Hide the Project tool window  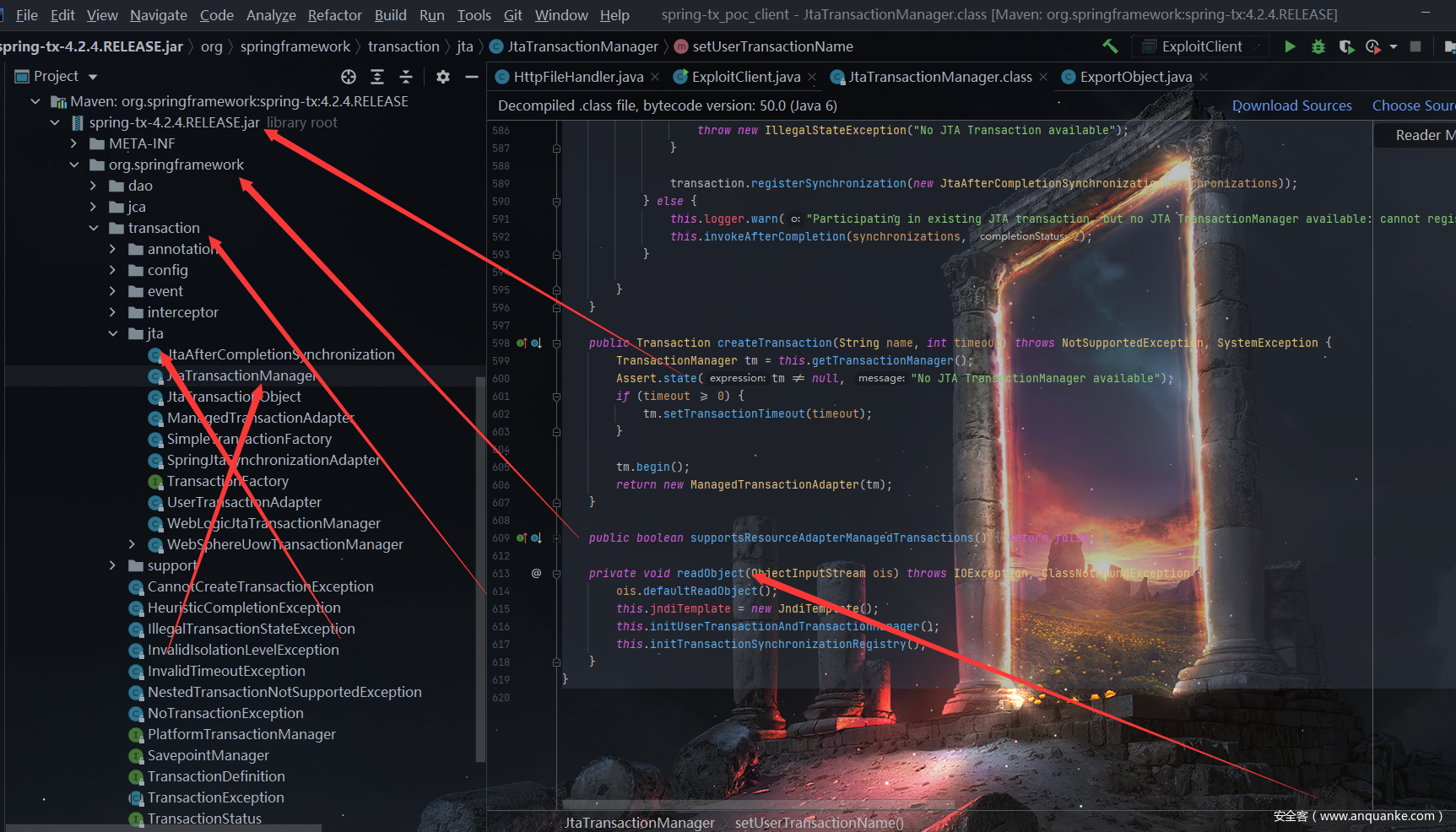pos(472,77)
